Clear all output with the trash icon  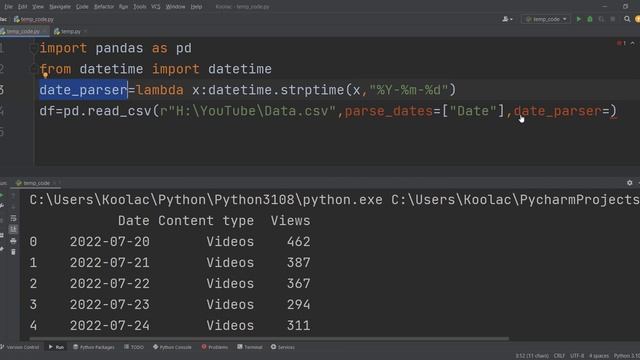tap(13, 252)
